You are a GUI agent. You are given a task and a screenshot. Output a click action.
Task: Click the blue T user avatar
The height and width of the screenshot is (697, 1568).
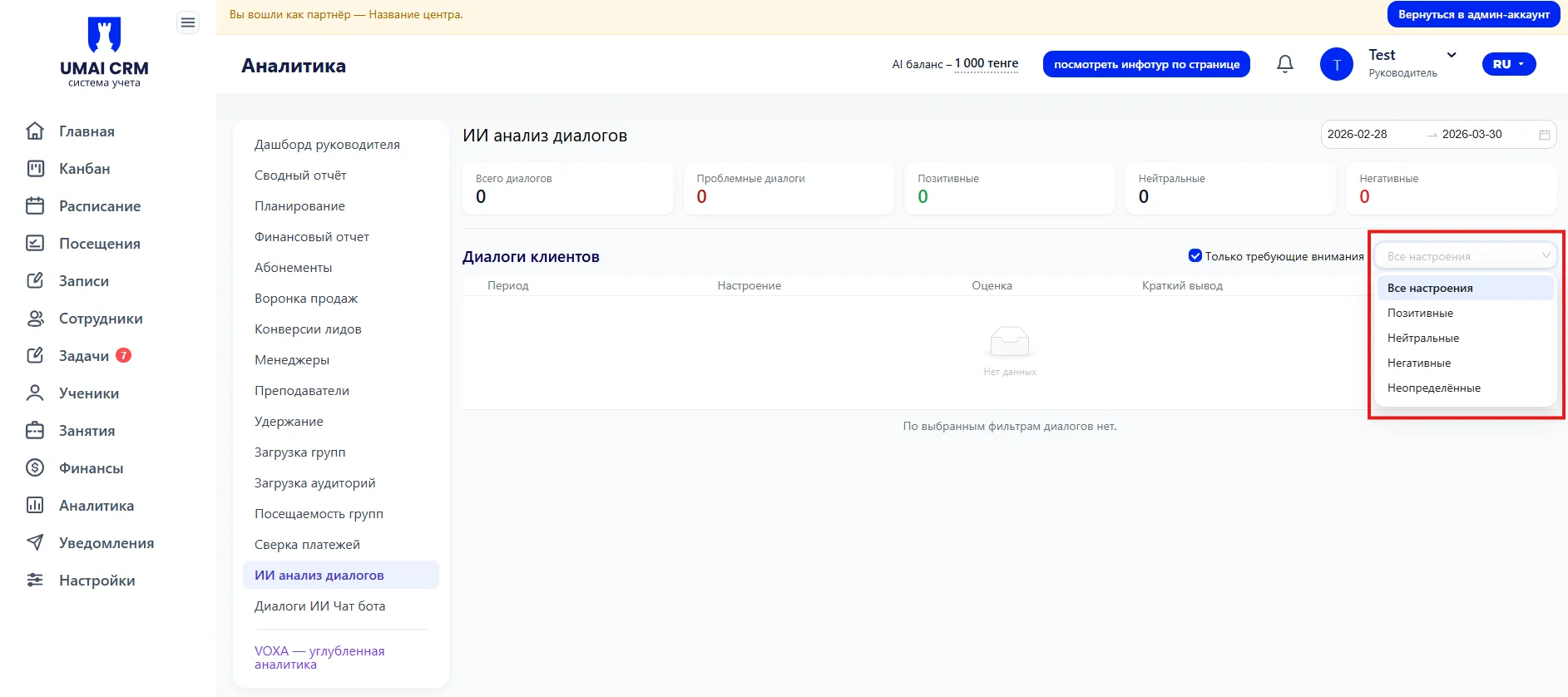[1337, 64]
